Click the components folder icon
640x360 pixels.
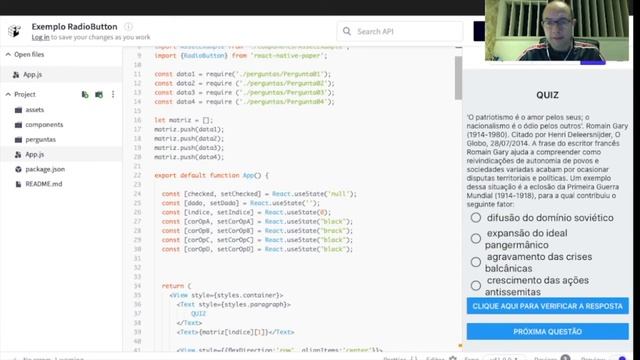18,125
